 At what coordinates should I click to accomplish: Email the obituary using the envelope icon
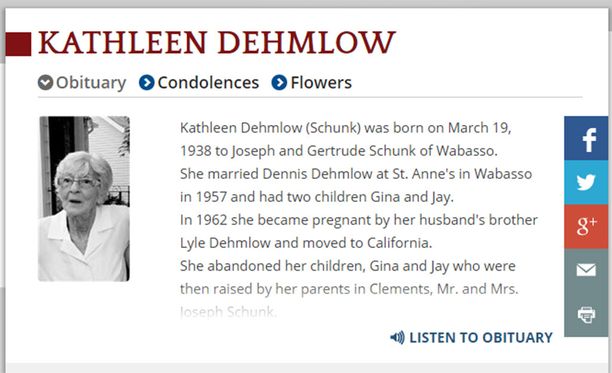point(586,270)
